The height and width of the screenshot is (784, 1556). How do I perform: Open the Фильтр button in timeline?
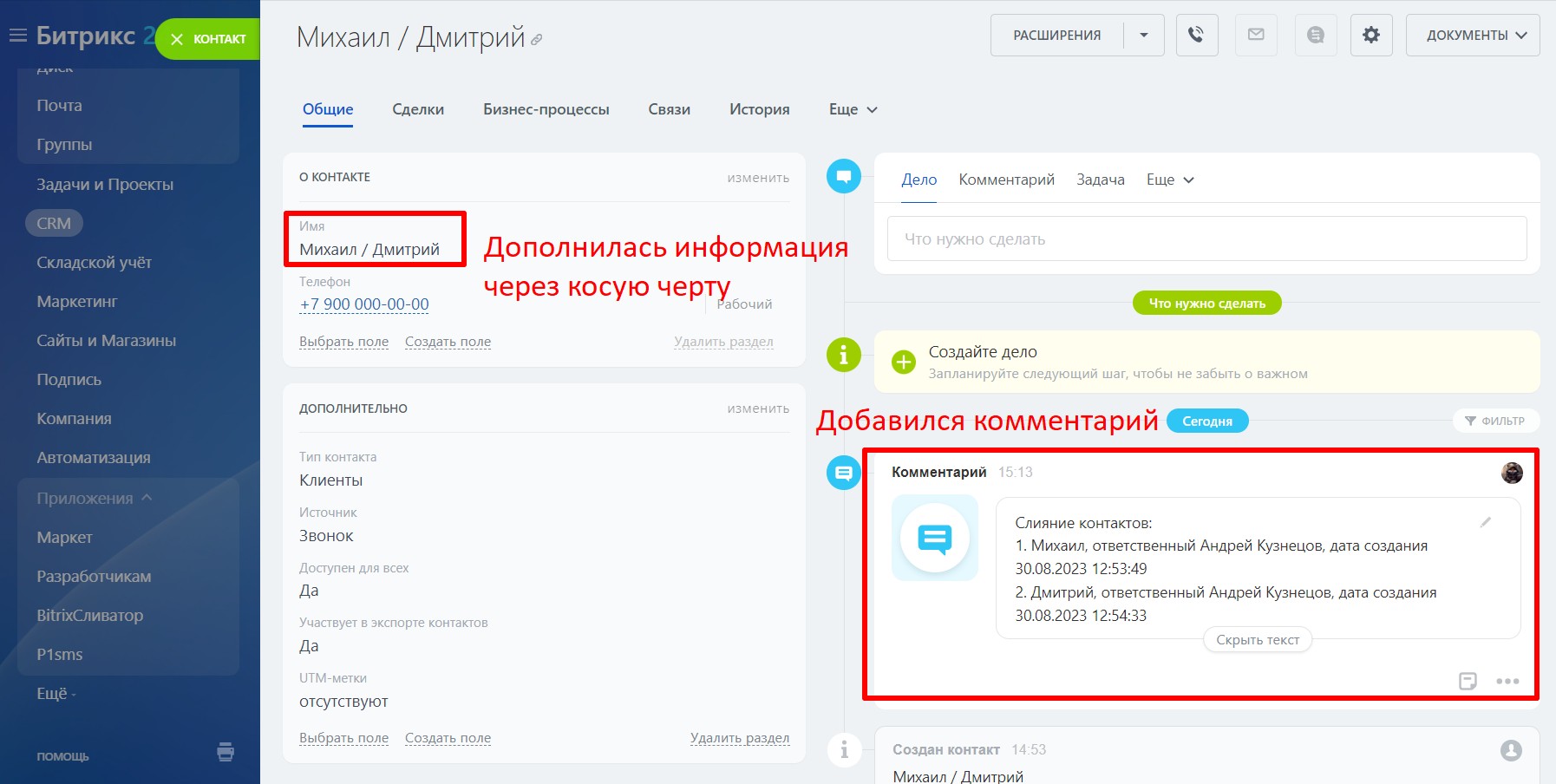pos(1494,421)
